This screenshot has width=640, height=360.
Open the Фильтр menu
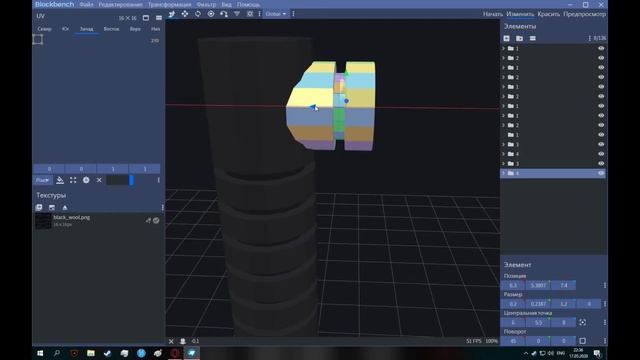point(206,4)
